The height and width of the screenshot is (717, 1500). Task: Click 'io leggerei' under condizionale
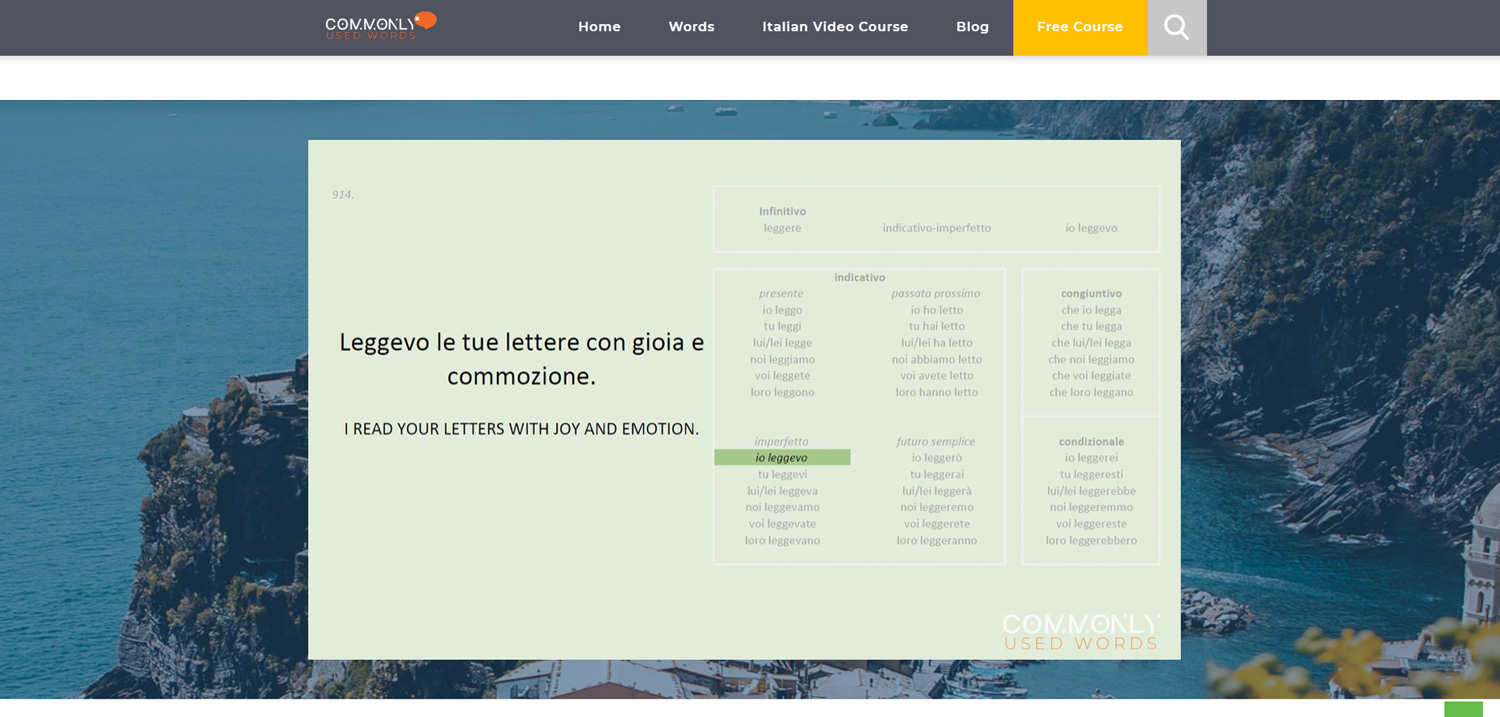[1091, 458]
